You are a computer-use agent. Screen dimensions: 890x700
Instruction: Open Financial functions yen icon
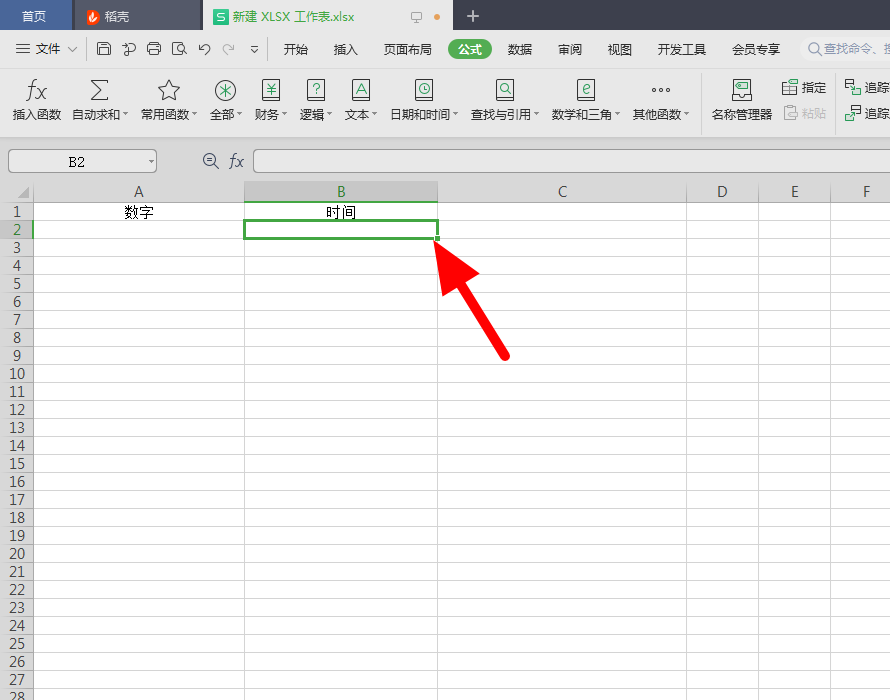click(271, 90)
